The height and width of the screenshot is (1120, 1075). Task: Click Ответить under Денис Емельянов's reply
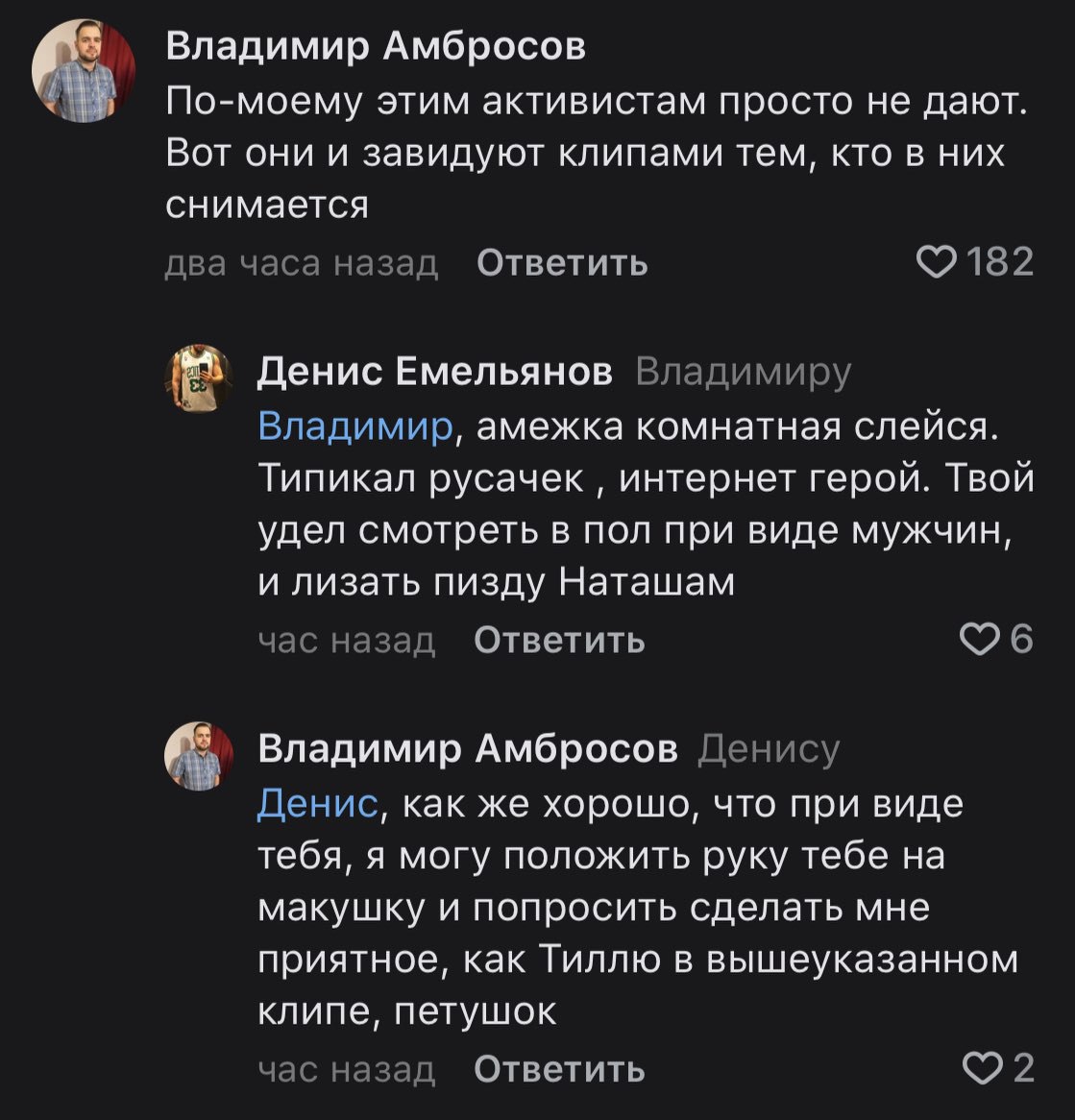[559, 640]
